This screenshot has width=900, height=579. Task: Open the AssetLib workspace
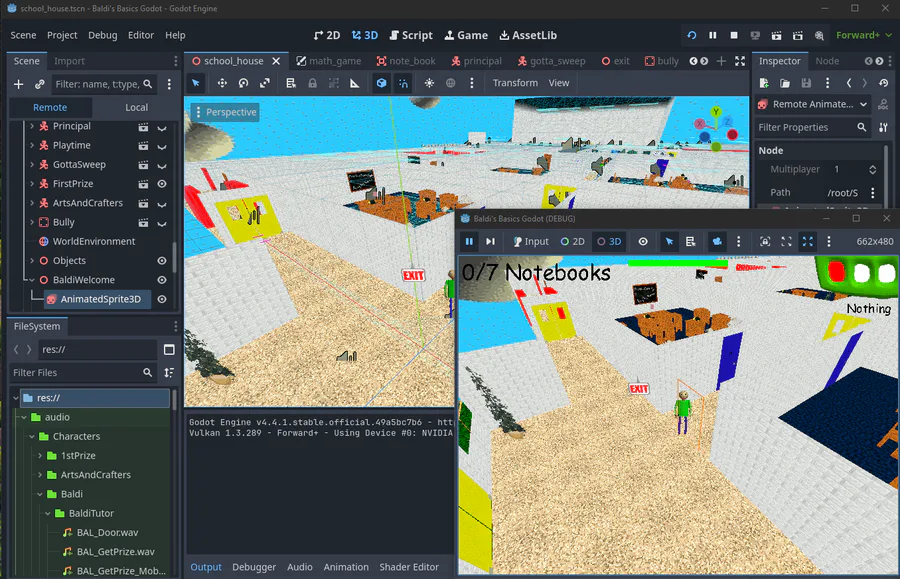(x=528, y=35)
